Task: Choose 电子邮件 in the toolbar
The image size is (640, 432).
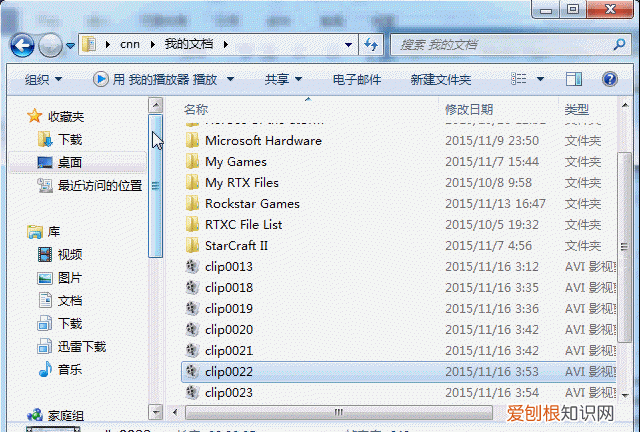Action: [357, 79]
